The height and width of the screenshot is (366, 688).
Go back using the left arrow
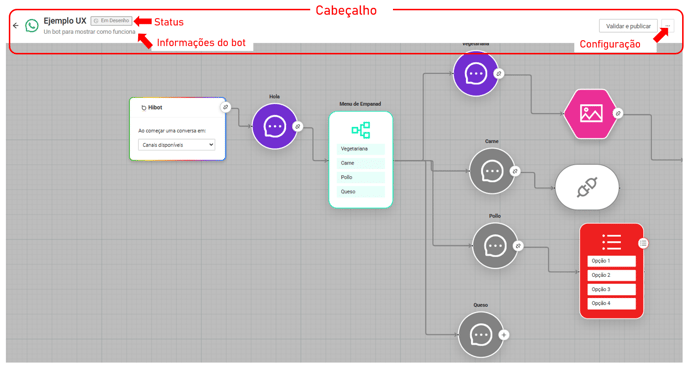point(16,26)
